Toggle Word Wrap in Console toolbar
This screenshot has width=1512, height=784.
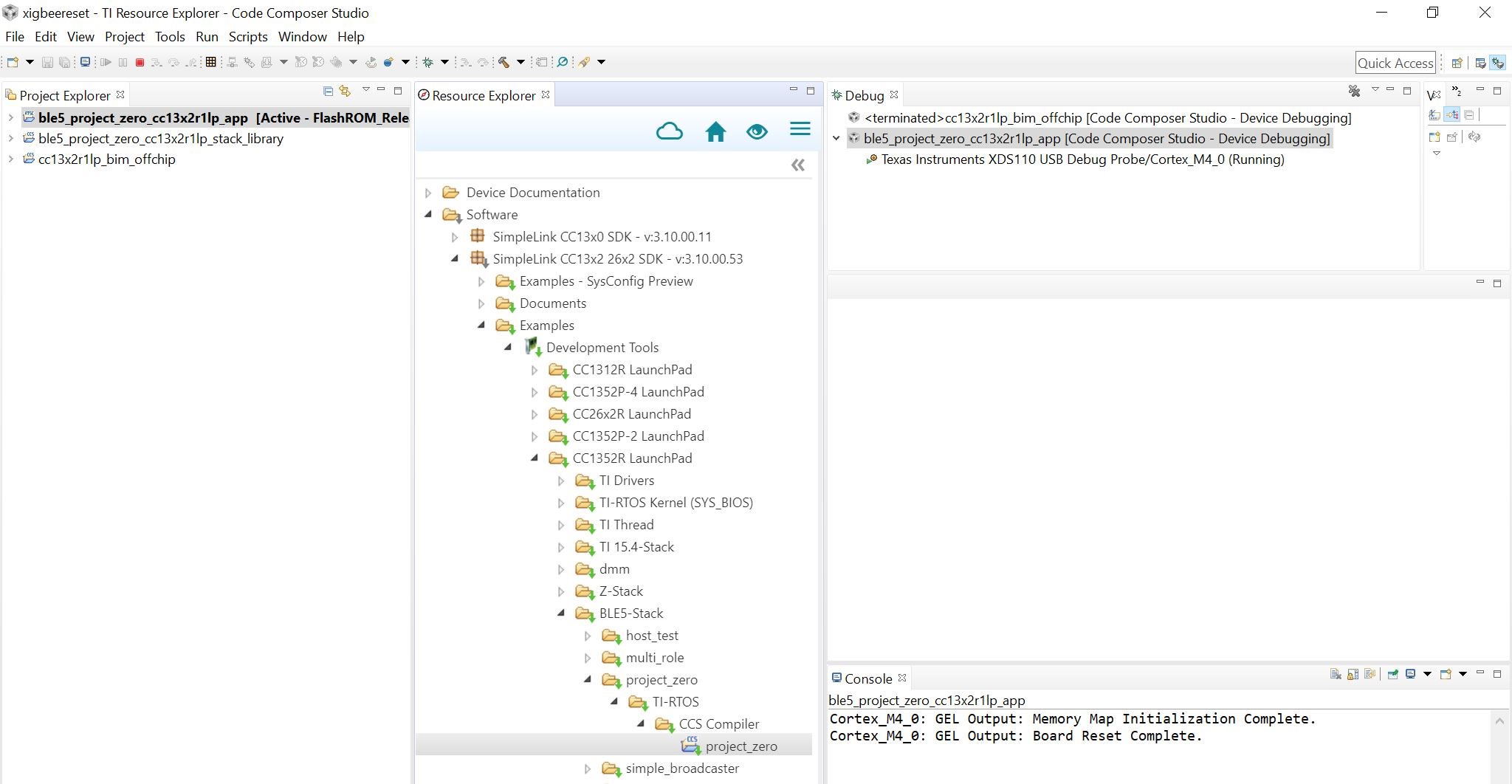pyautogui.click(x=1370, y=674)
